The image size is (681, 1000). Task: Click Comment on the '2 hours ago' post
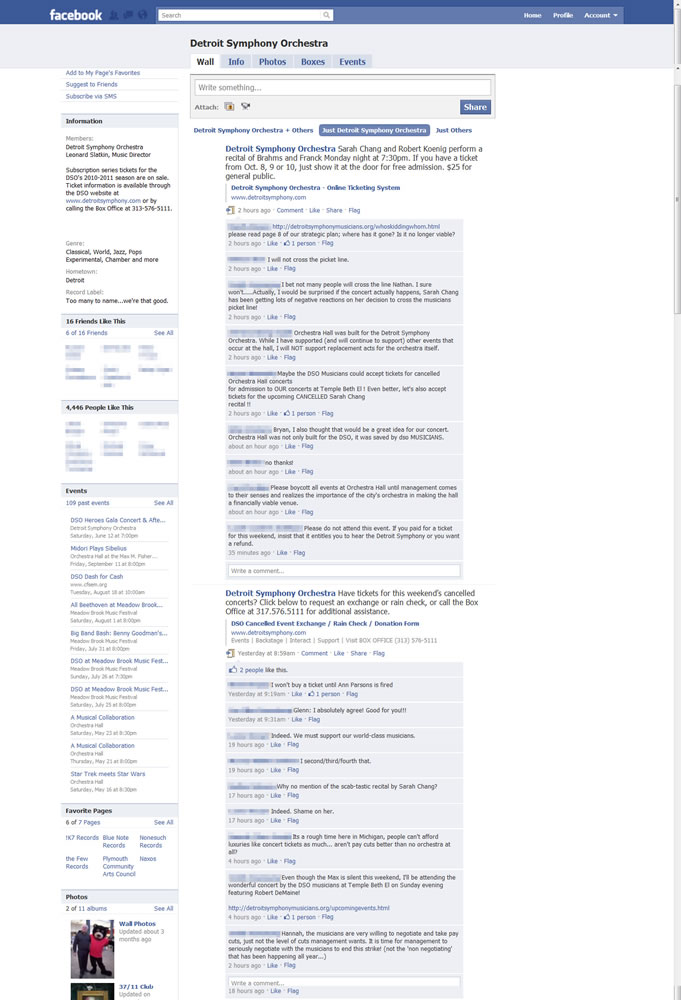coord(289,210)
